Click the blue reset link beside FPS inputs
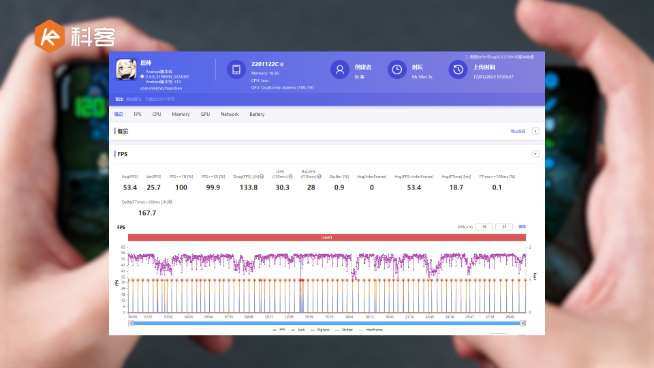The height and width of the screenshot is (368, 654). (522, 227)
